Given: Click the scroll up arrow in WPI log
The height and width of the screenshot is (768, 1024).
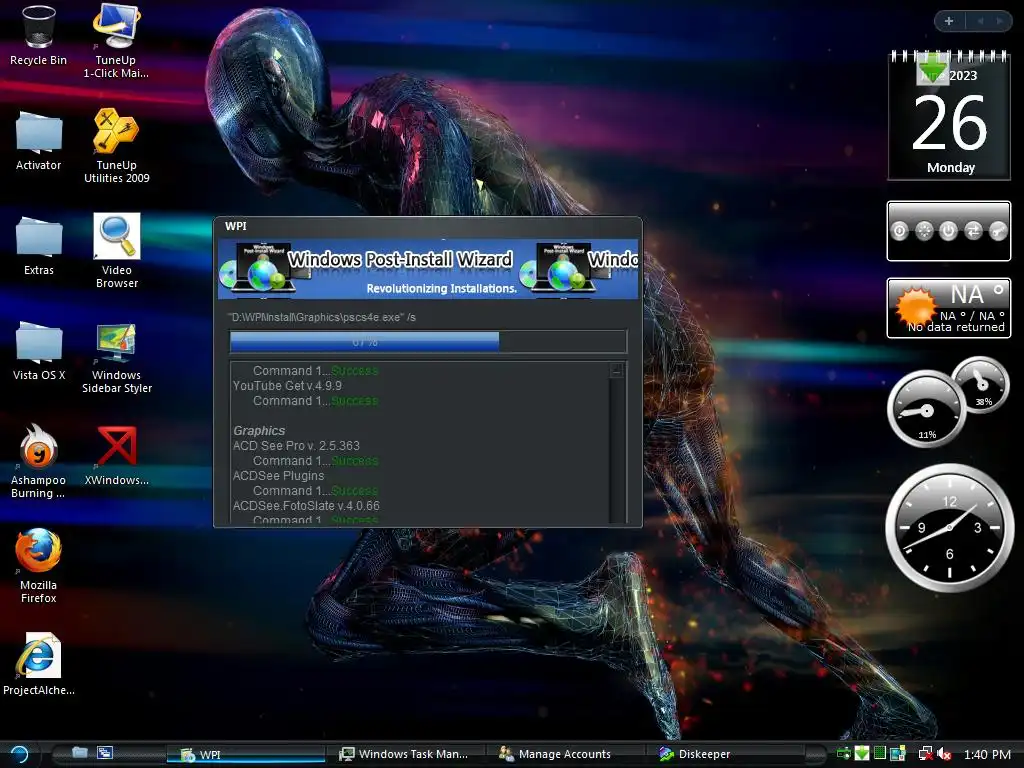Looking at the screenshot, I should click(x=616, y=370).
